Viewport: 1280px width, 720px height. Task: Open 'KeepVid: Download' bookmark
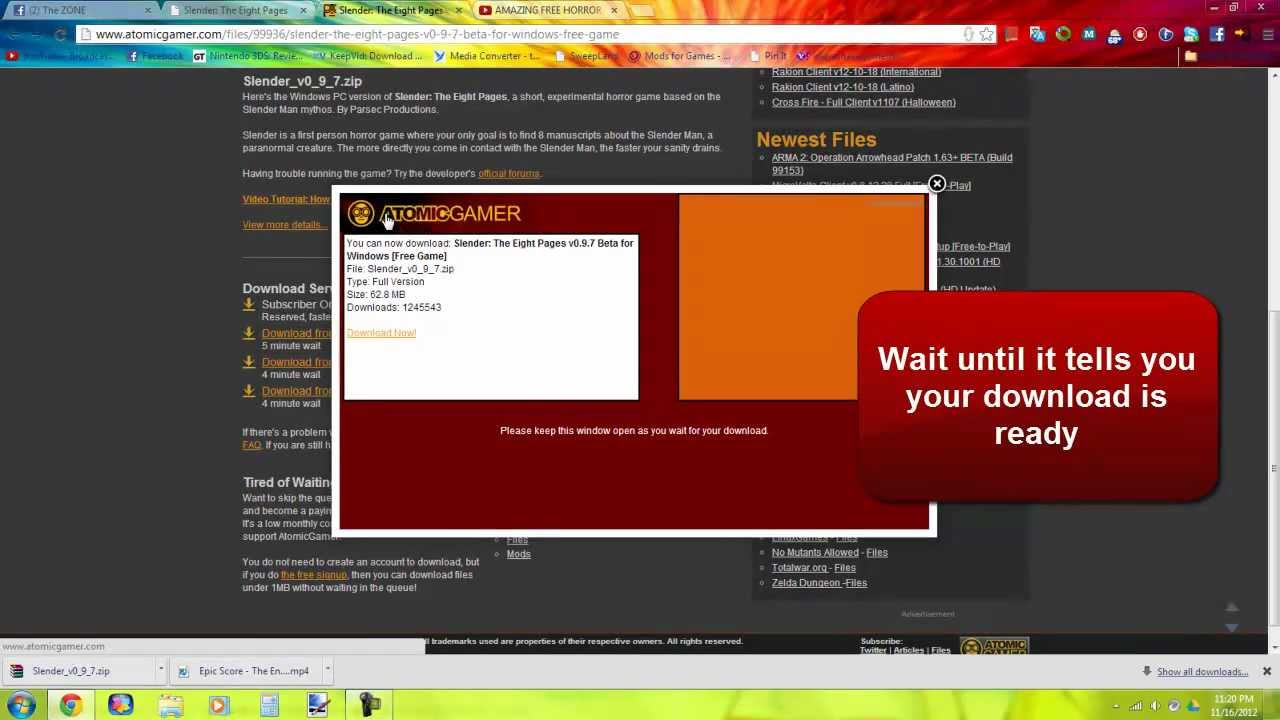367,56
